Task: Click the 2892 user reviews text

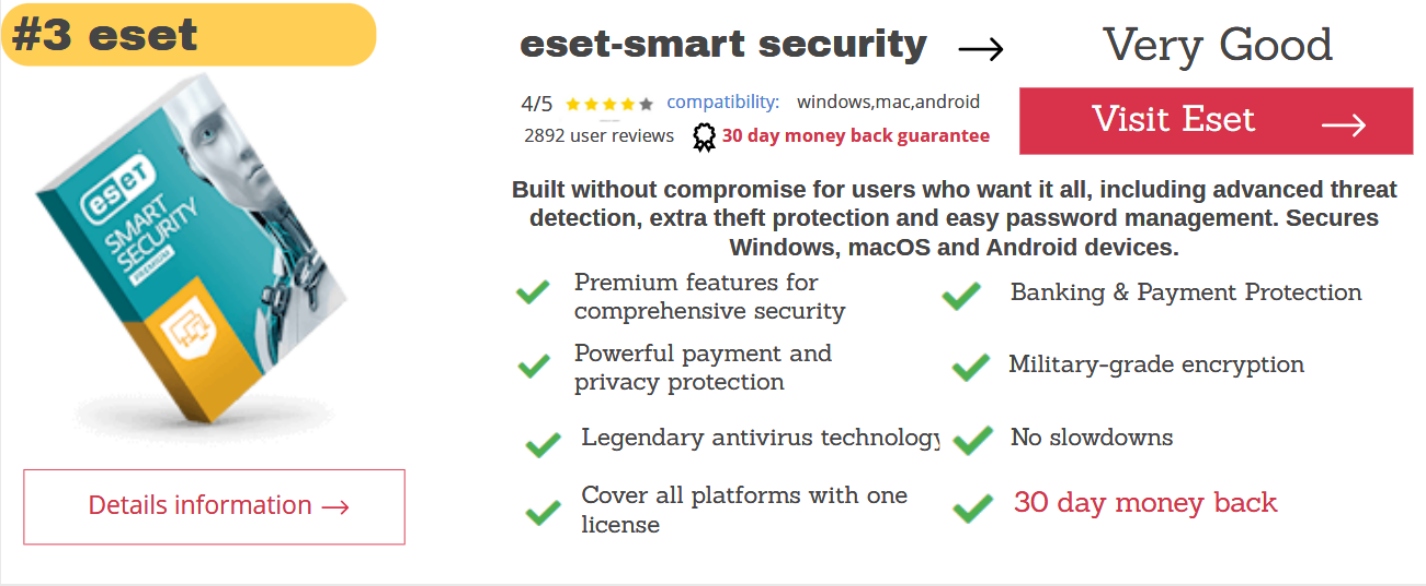Action: click(x=598, y=136)
